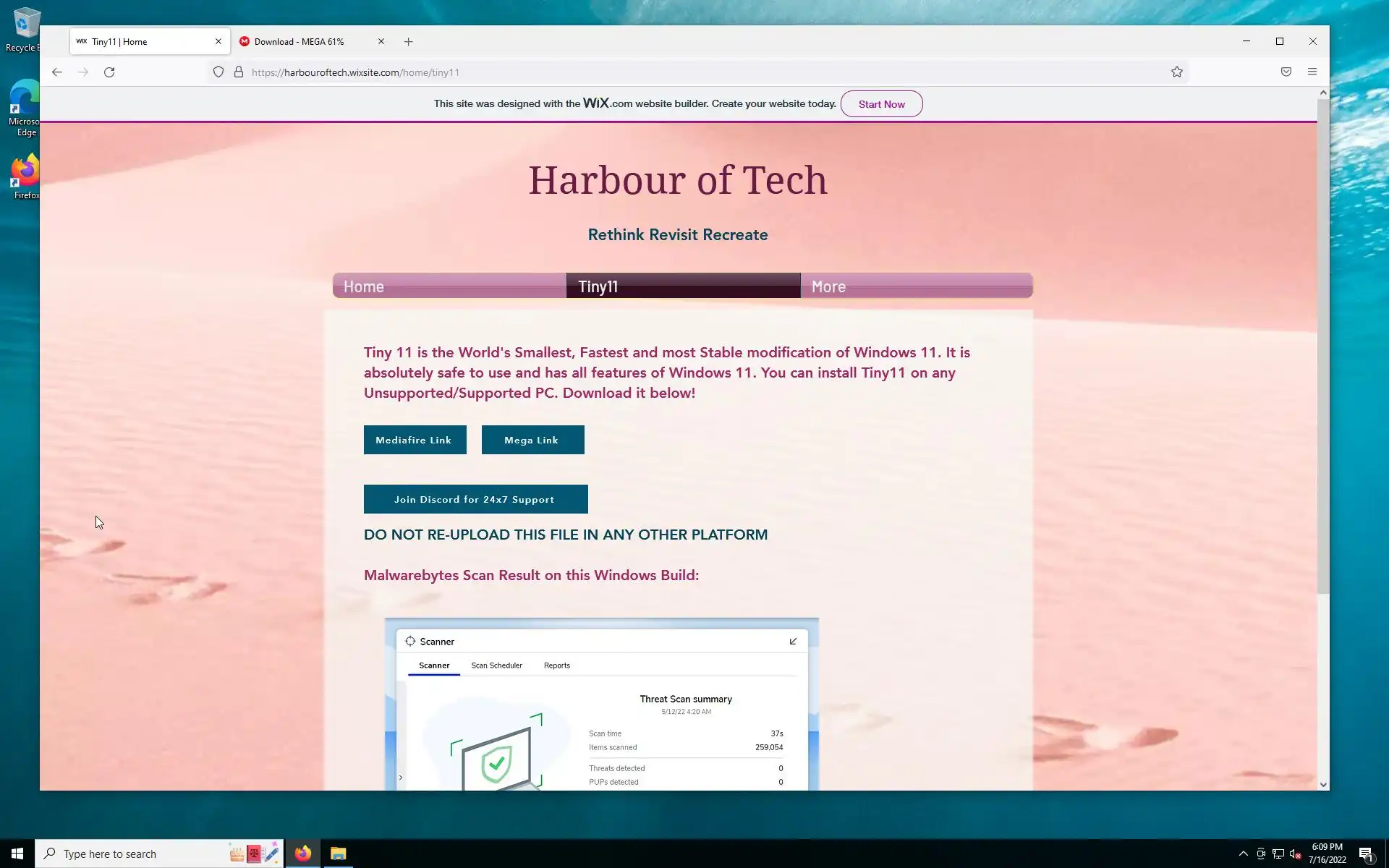Click the Mega Link button

532,440
